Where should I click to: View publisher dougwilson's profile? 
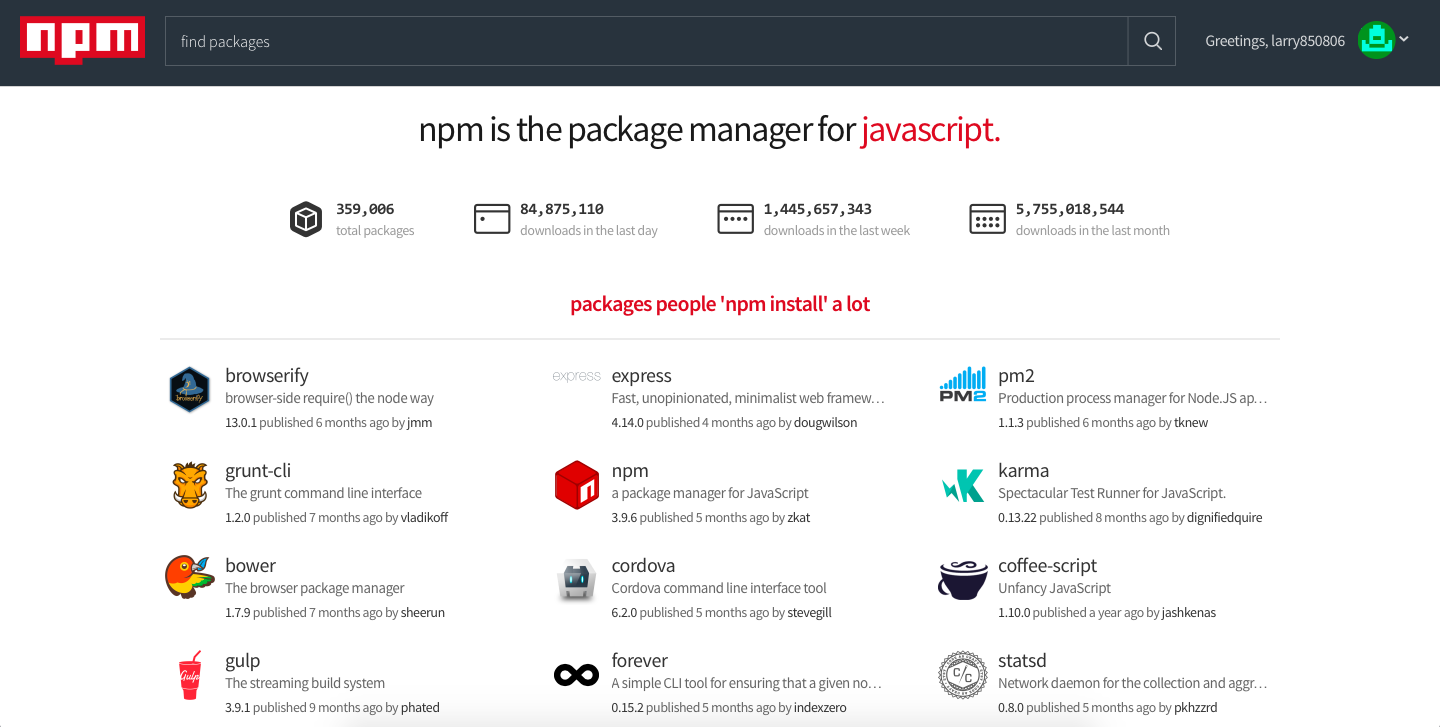coord(825,423)
